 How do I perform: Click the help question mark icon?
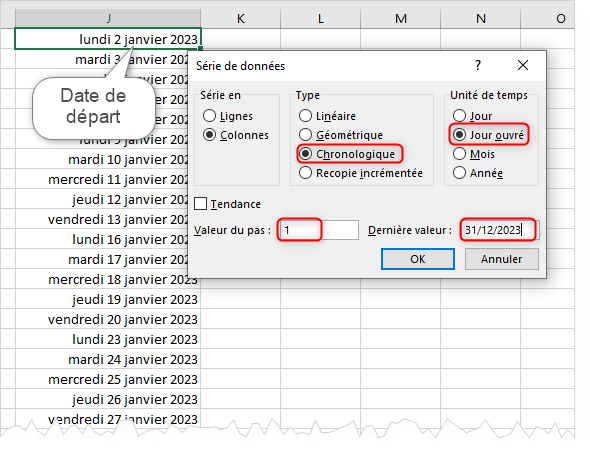pyautogui.click(x=478, y=65)
